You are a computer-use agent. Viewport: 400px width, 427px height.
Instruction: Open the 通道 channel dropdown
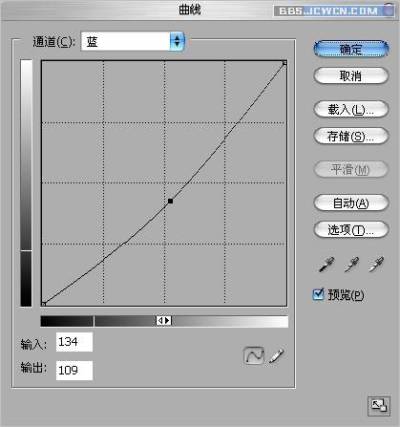[x=132, y=42]
